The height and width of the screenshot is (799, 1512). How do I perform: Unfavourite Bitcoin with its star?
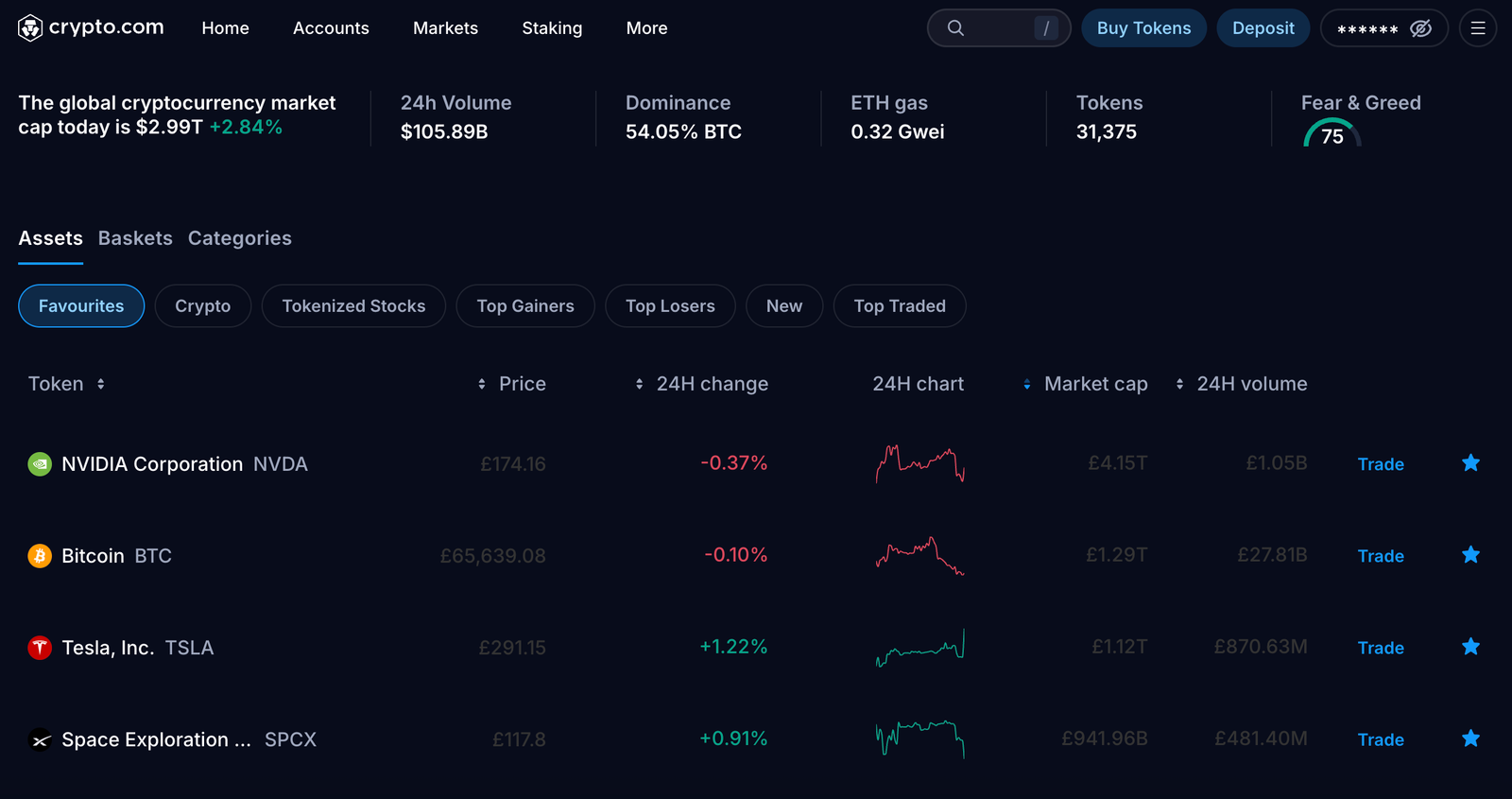[1470, 555]
